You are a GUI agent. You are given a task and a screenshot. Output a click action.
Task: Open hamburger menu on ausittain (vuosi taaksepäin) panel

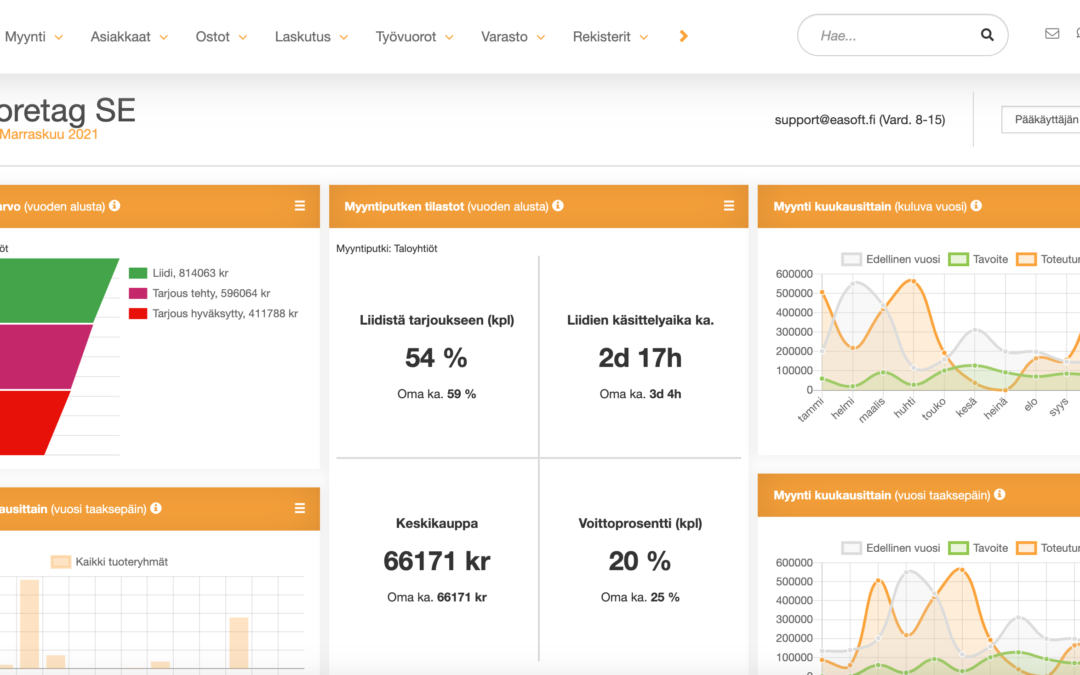click(x=300, y=508)
